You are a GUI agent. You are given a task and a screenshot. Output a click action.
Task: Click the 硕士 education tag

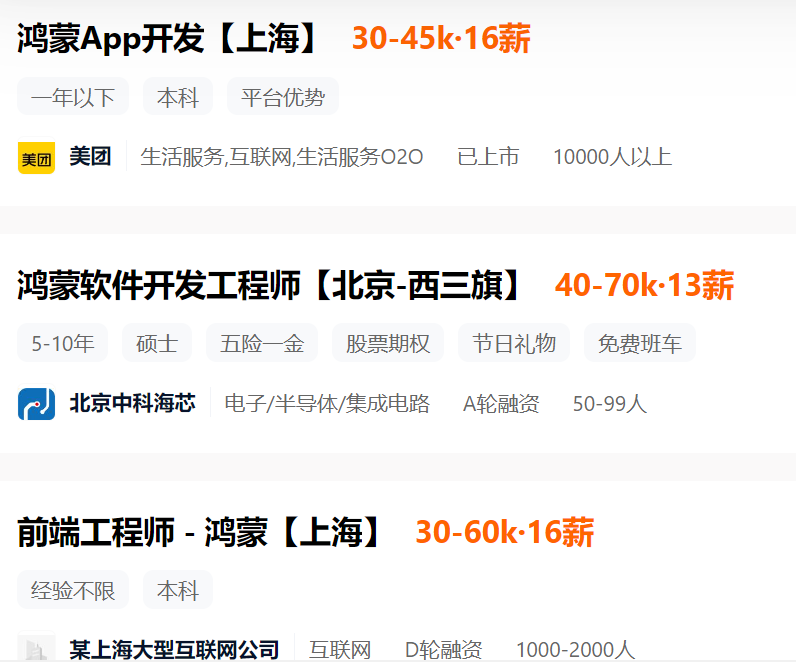coord(157,343)
